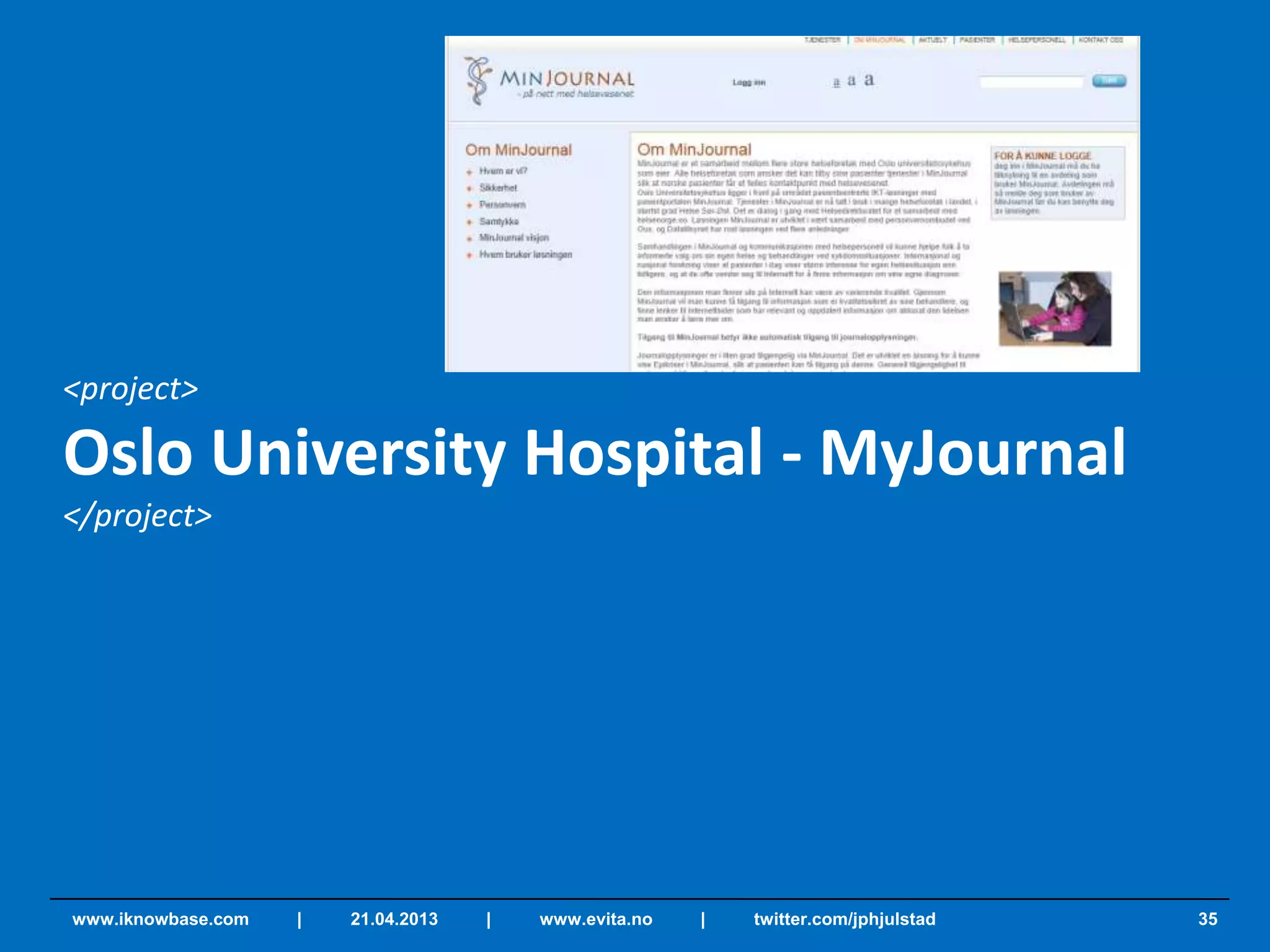Click the blue search button
This screenshot has width=1270, height=952.
click(x=1109, y=81)
